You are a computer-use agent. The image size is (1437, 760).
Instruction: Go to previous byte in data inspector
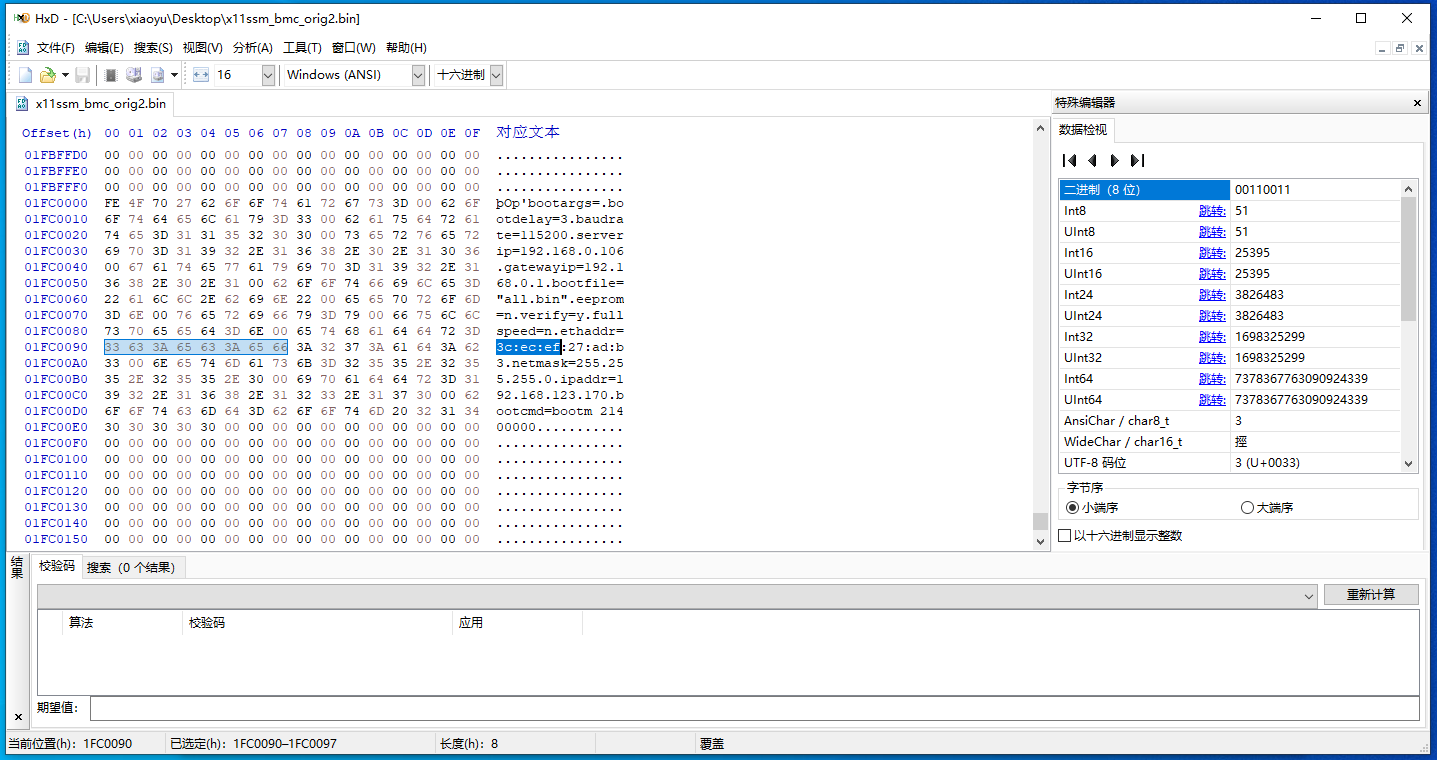click(1092, 160)
